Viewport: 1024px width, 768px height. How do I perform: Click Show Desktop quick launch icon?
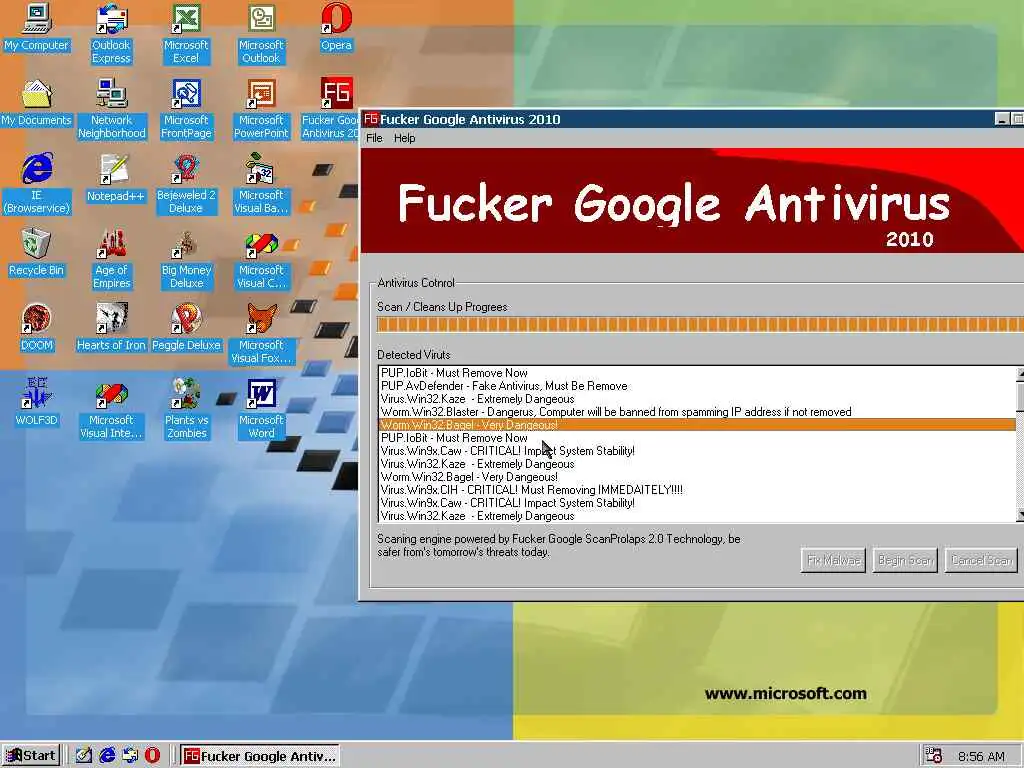click(x=84, y=756)
